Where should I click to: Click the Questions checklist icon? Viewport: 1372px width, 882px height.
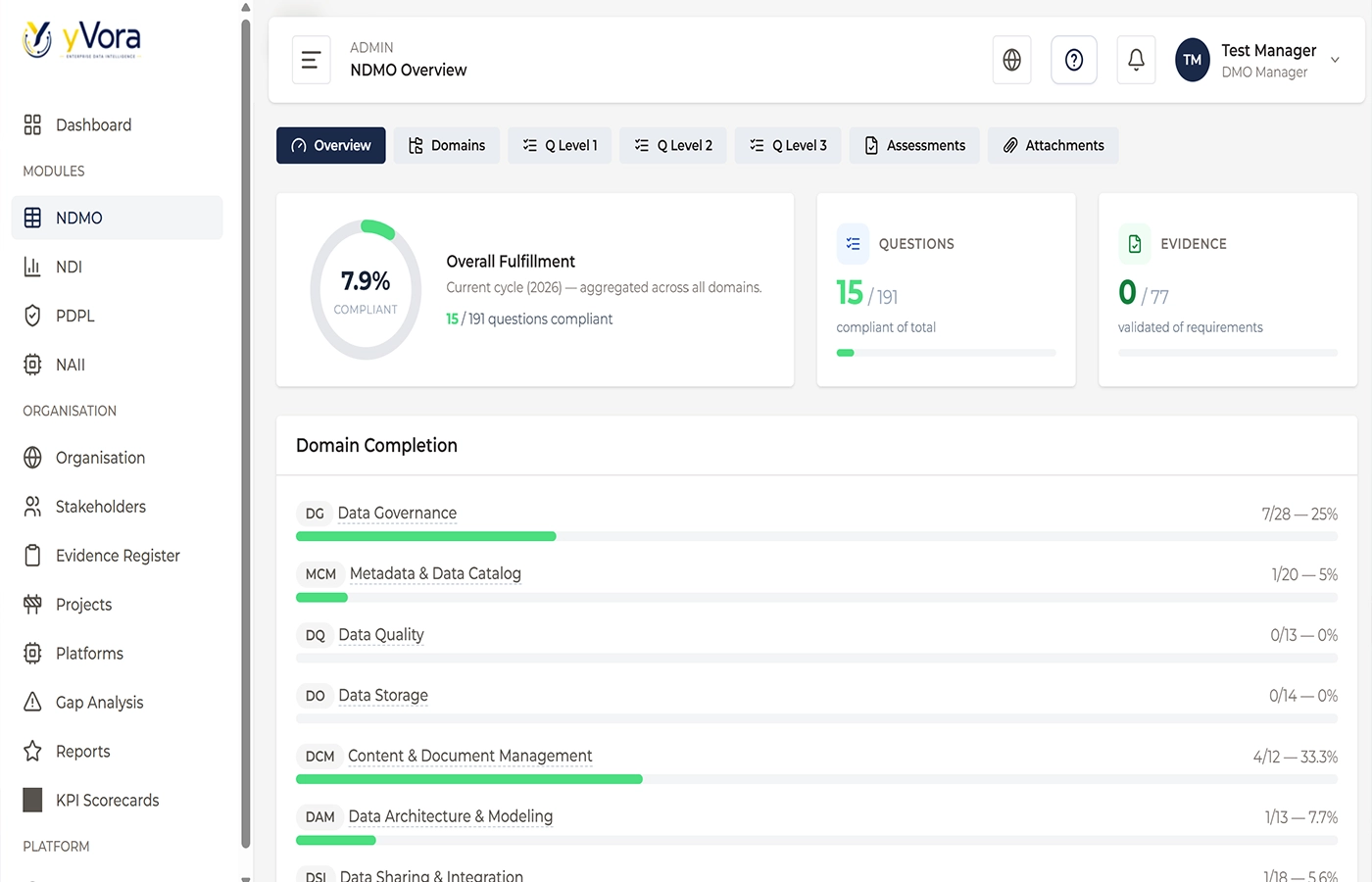(853, 244)
